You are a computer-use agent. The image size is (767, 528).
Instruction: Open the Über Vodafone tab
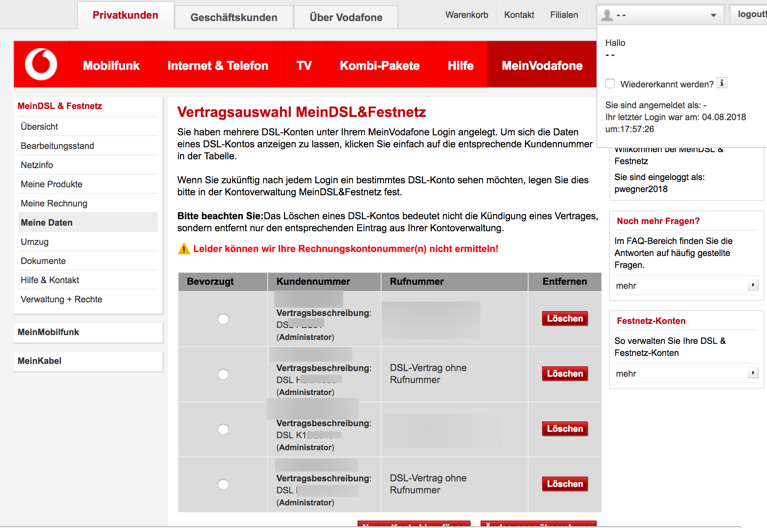346,17
